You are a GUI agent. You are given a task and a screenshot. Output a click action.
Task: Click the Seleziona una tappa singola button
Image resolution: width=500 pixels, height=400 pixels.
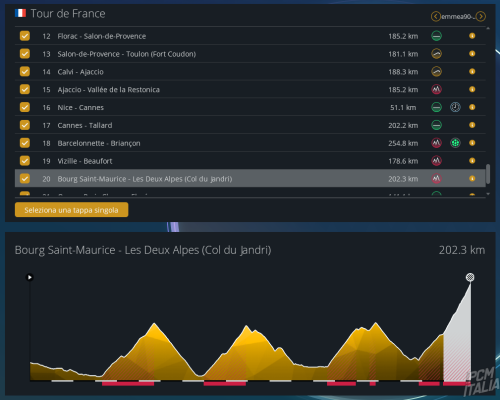point(71,210)
